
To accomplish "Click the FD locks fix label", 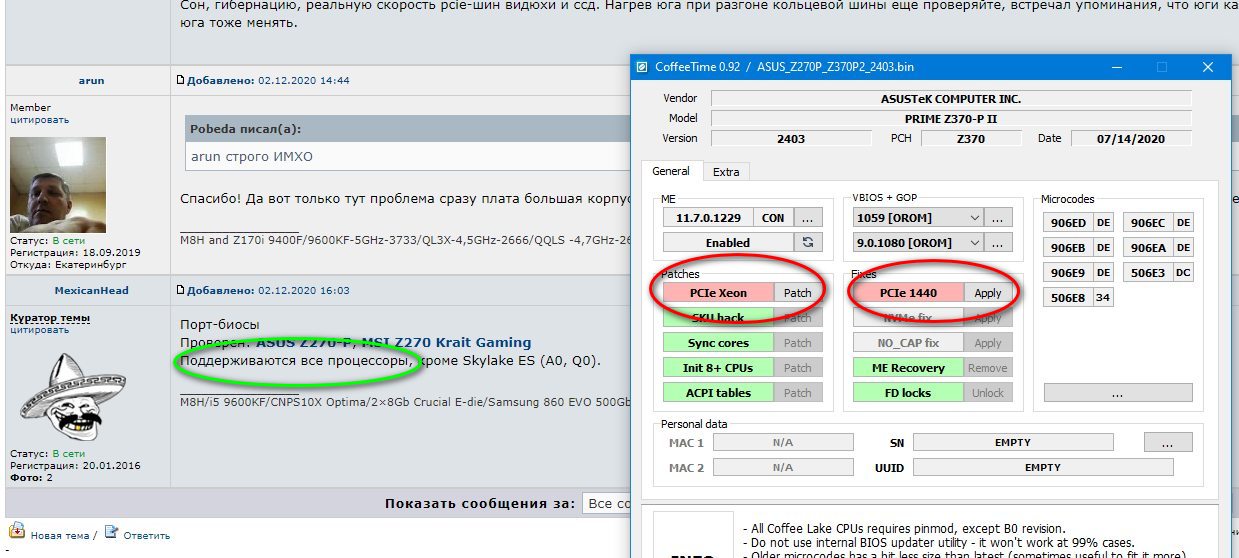I will click(909, 393).
